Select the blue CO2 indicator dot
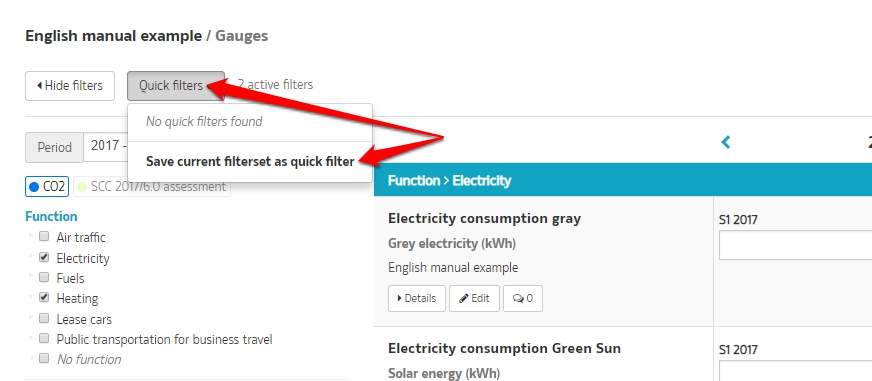Image resolution: width=872 pixels, height=381 pixels. (34, 187)
